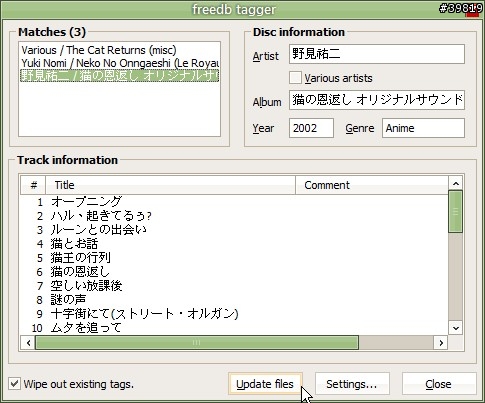Image resolution: width=485 pixels, height=403 pixels.
Task: Click track list scroll up arrow
Action: coord(456,183)
